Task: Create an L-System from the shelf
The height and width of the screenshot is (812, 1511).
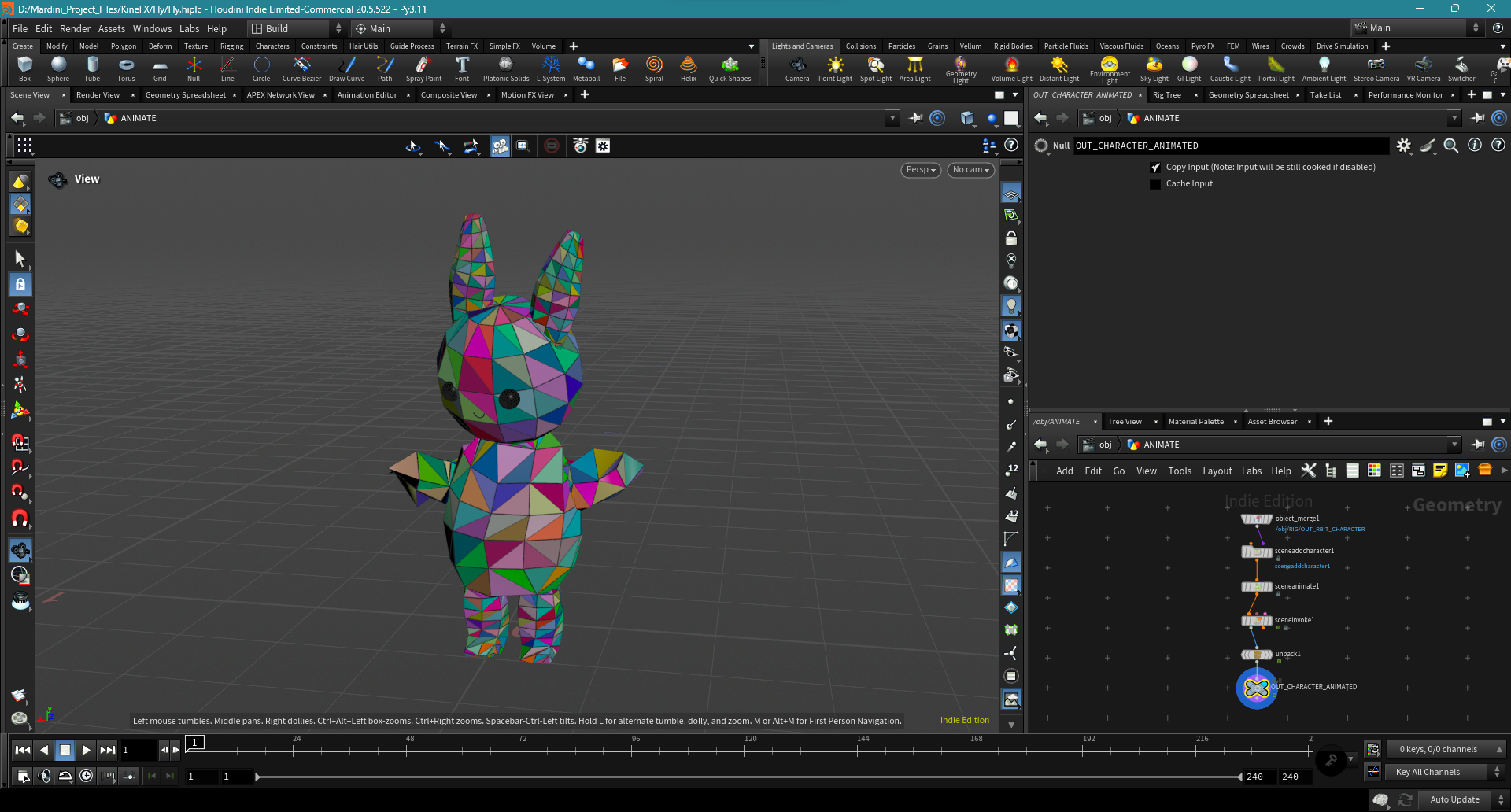Action: click(551, 69)
